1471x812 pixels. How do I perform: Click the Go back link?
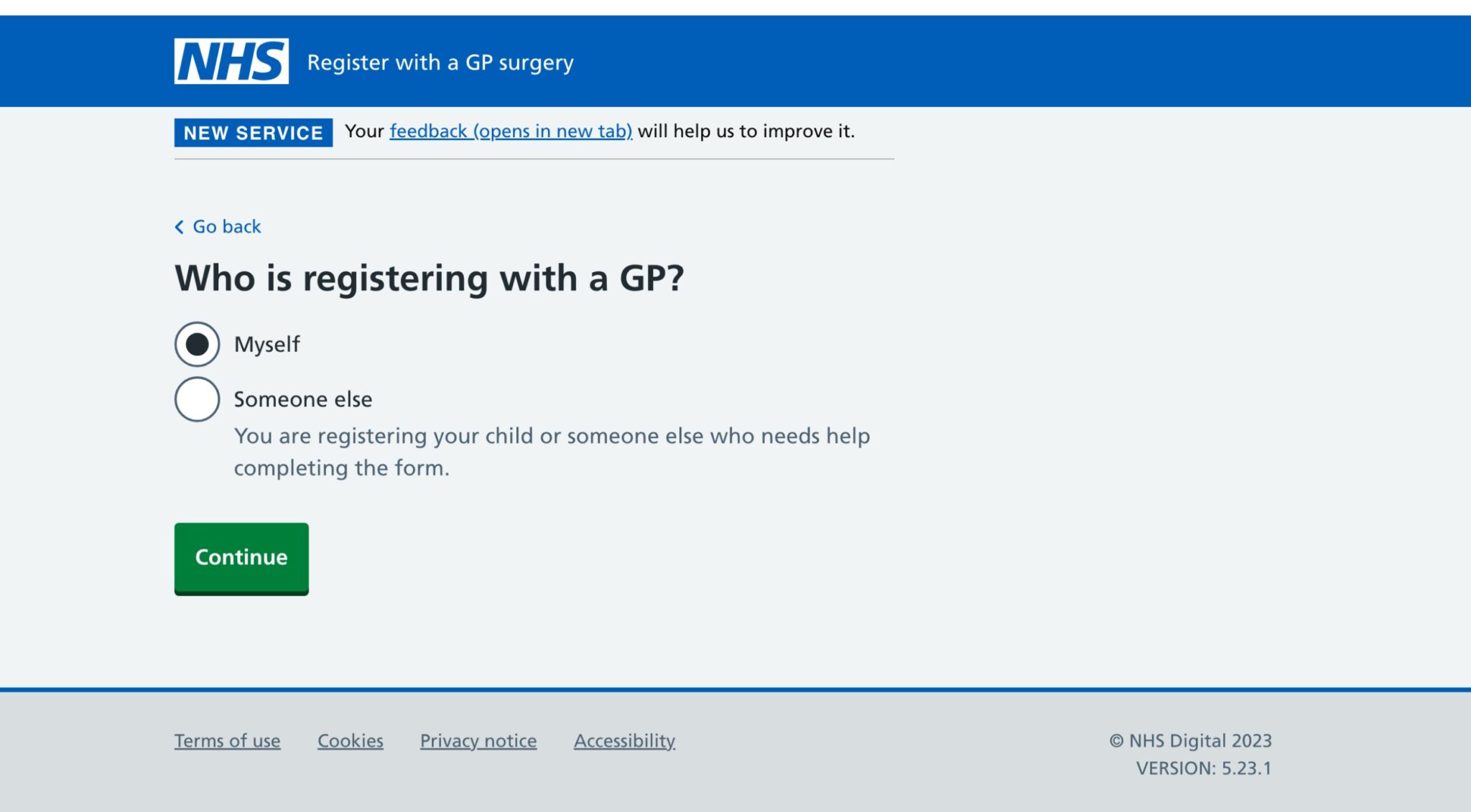[x=226, y=226]
